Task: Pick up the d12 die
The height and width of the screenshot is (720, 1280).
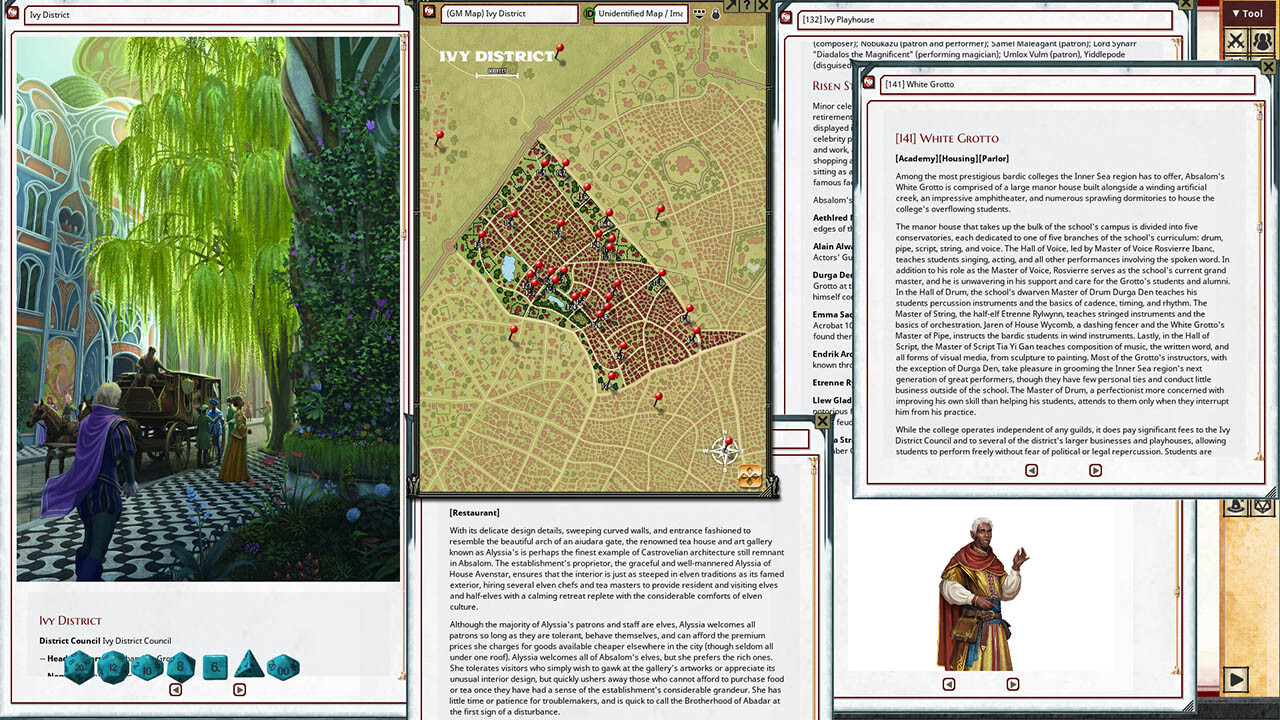Action: pyautogui.click(x=113, y=667)
